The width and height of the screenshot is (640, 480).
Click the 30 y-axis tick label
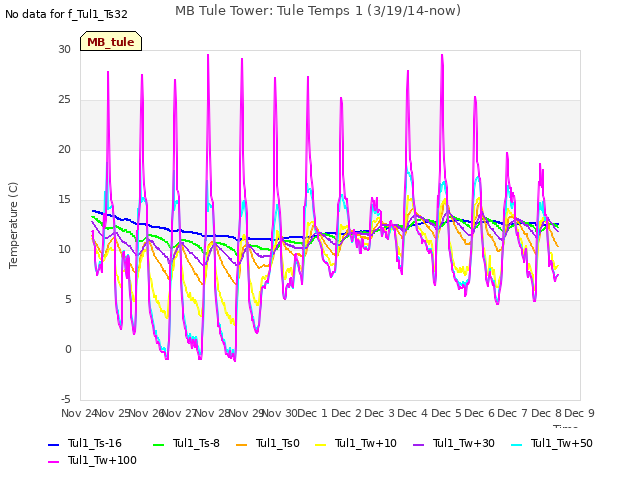pyautogui.click(x=64, y=49)
